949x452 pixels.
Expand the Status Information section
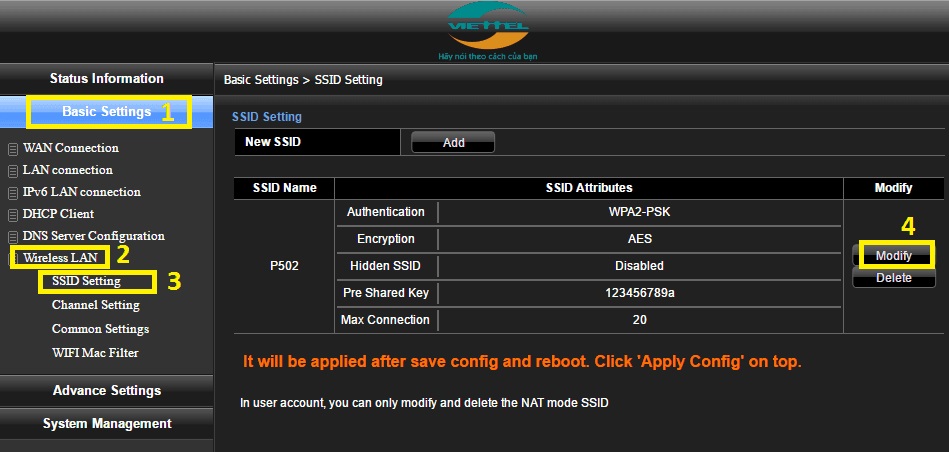tap(106, 79)
